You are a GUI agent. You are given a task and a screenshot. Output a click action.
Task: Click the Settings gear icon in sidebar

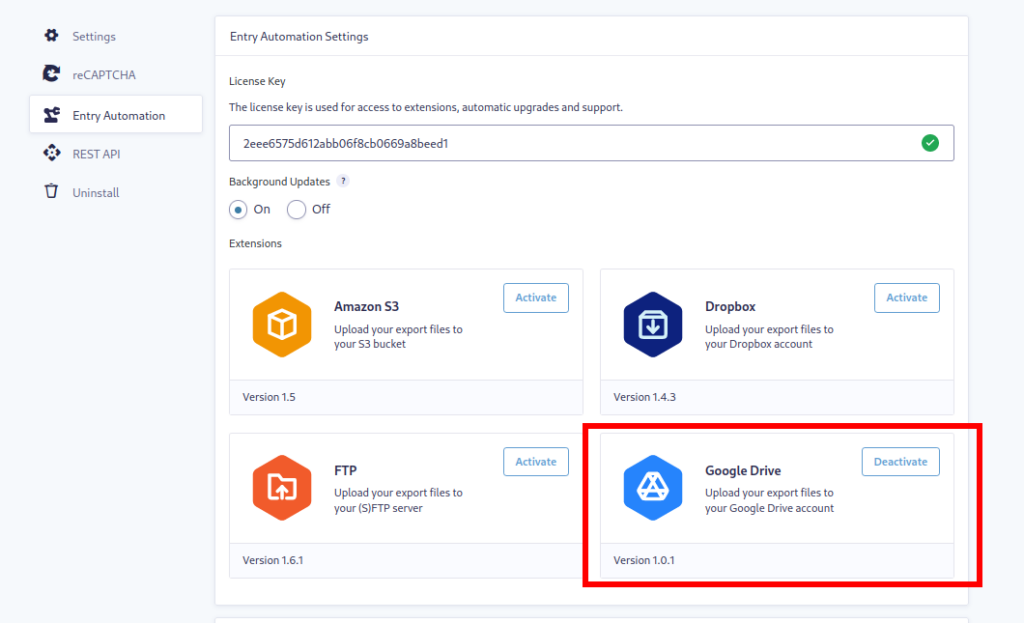point(51,35)
